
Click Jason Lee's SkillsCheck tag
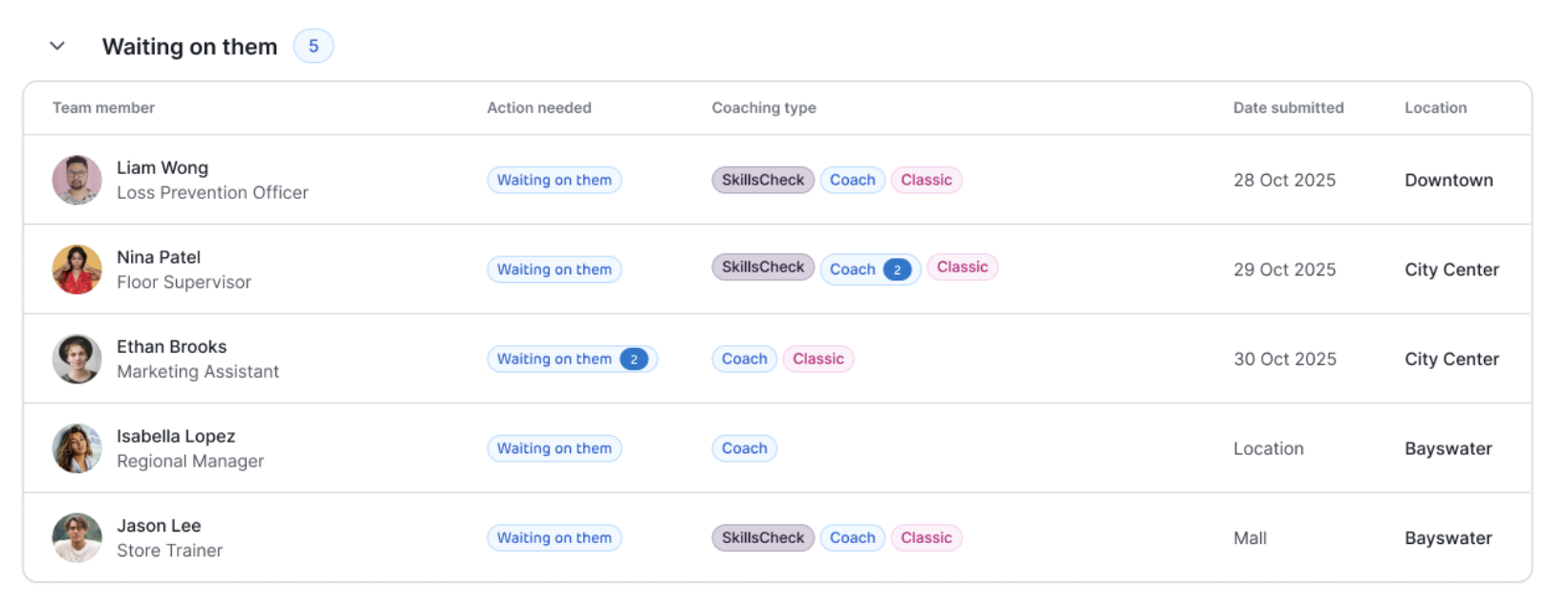[x=762, y=538]
